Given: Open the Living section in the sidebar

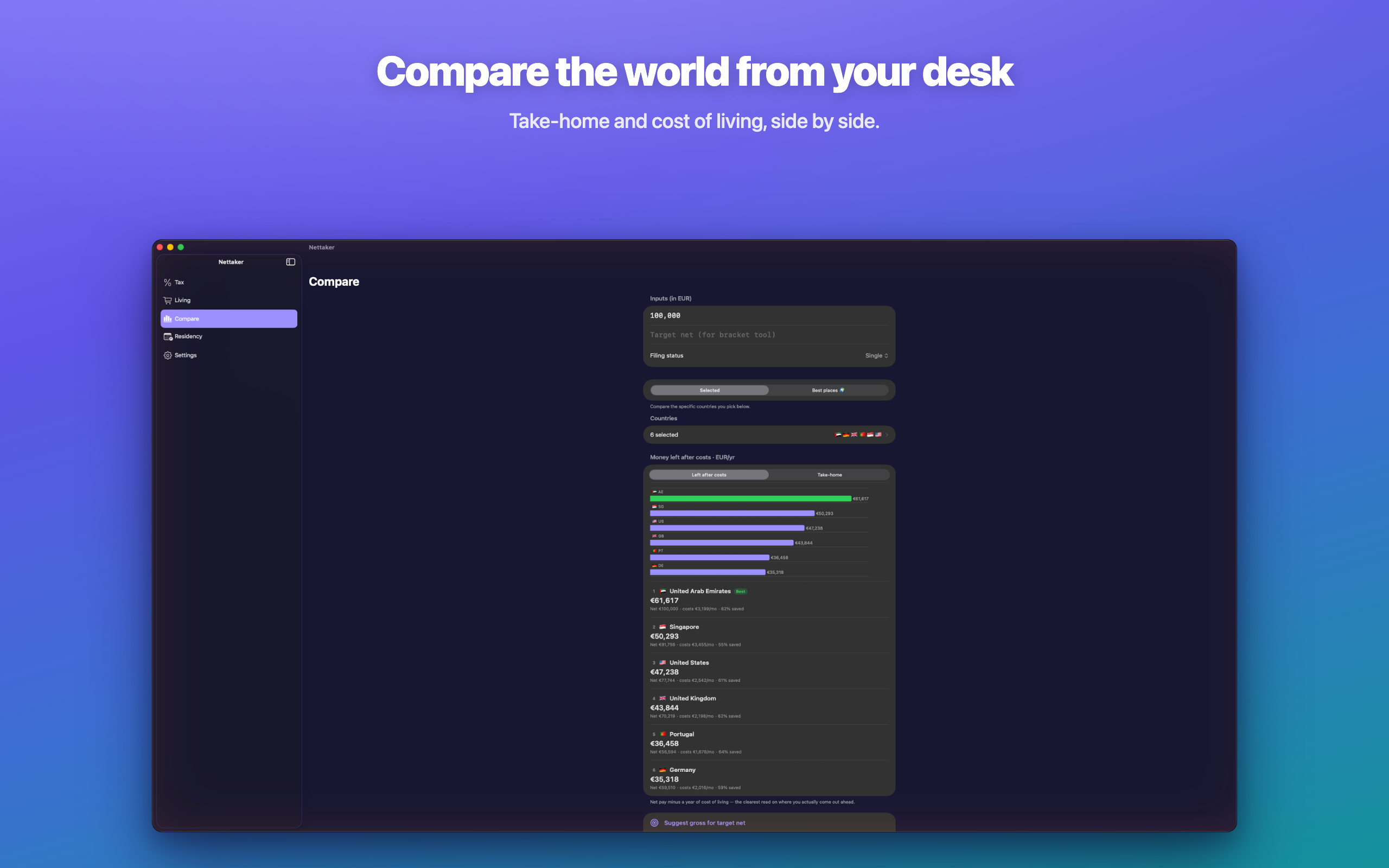Looking at the screenshot, I should point(228,300).
